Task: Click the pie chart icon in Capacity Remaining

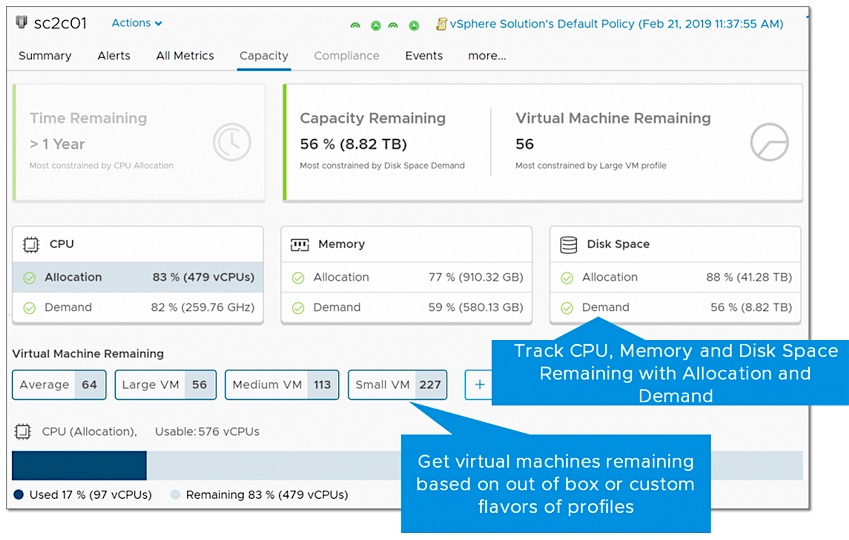Action: 768,143
